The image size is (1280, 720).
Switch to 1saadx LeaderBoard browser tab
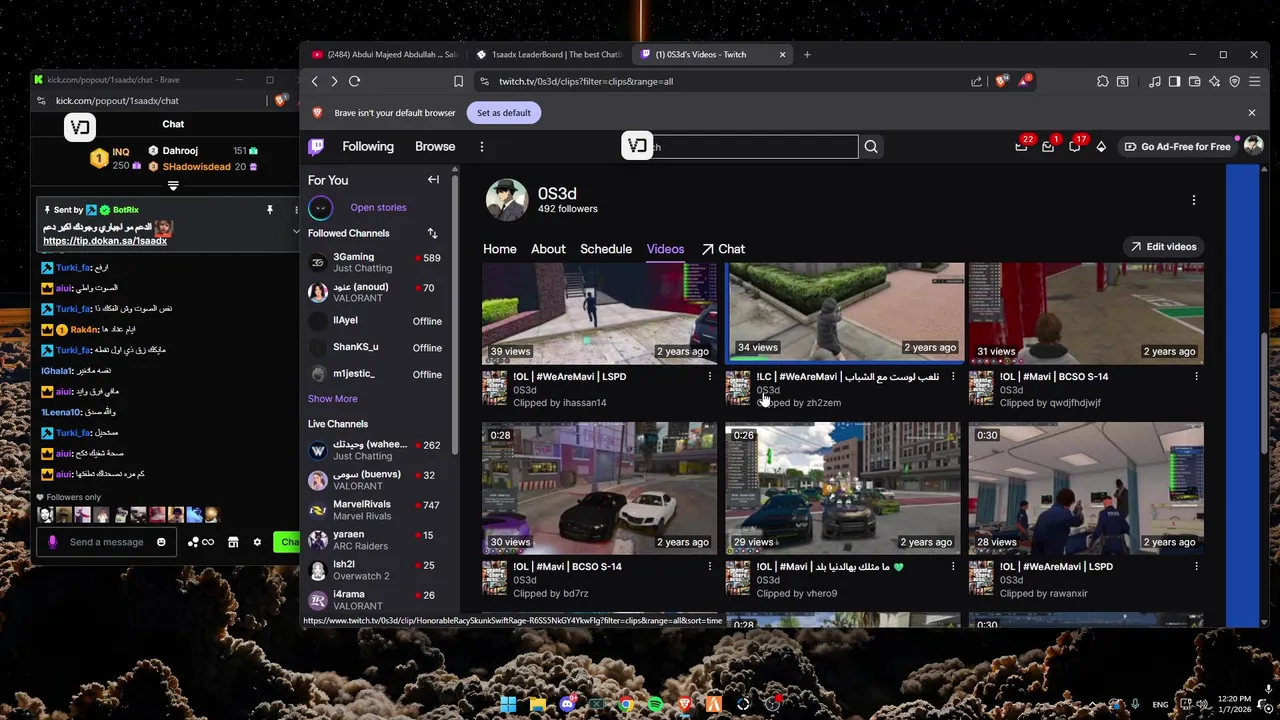coord(549,54)
